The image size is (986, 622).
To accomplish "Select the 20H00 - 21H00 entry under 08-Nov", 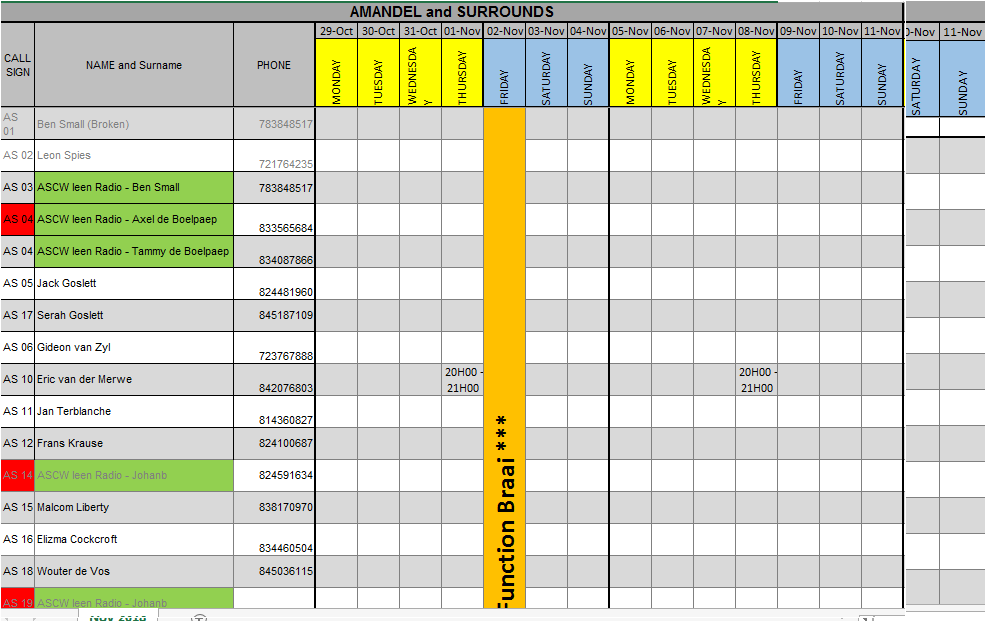I will (x=756, y=380).
